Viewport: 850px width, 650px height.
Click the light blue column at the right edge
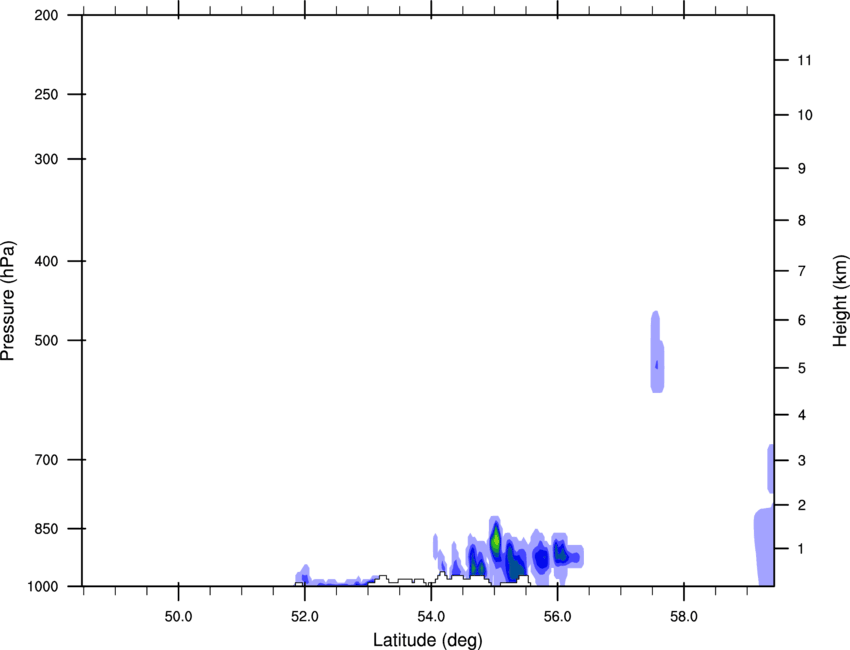(765, 545)
